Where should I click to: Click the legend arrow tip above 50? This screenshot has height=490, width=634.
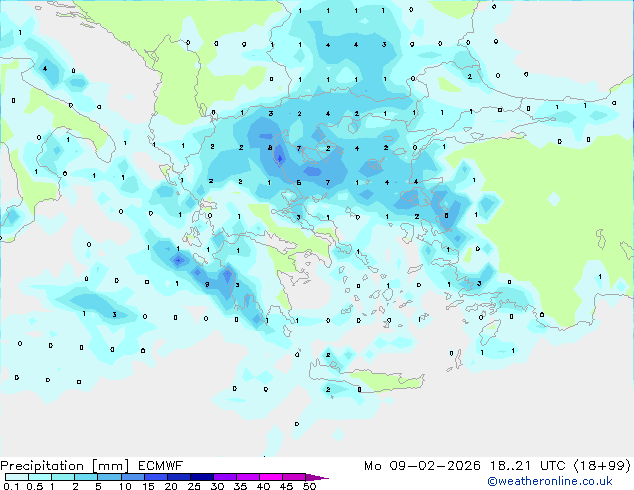317,477
